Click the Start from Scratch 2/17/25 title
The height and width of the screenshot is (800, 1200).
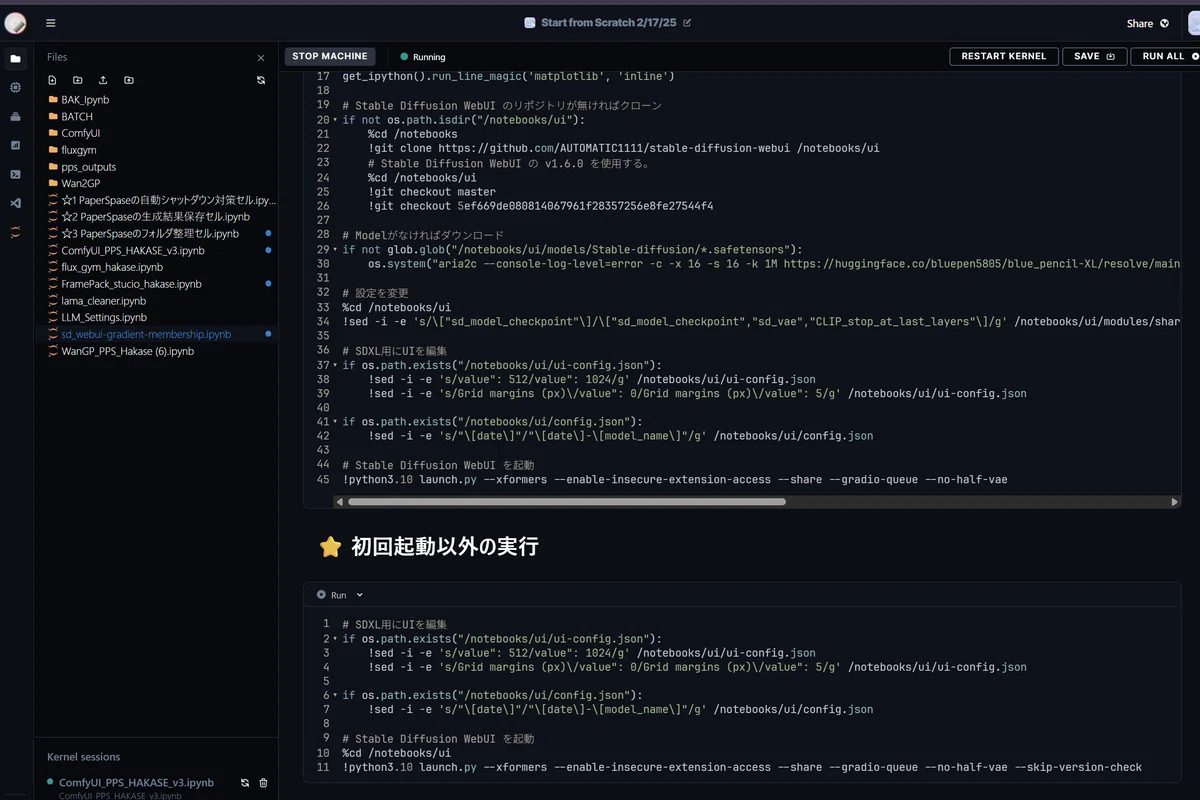click(x=608, y=23)
